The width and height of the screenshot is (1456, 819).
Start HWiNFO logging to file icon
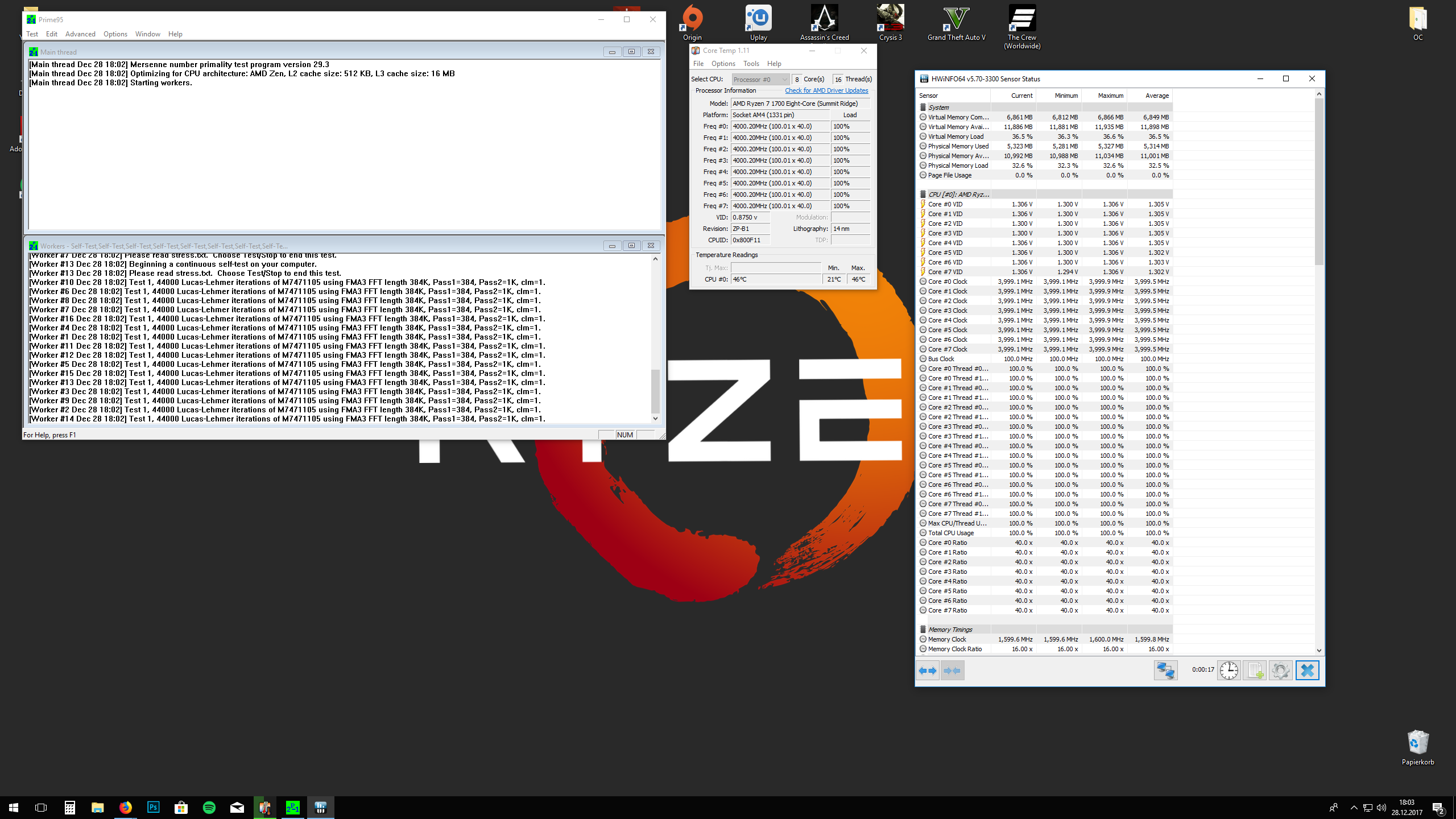click(x=1255, y=671)
